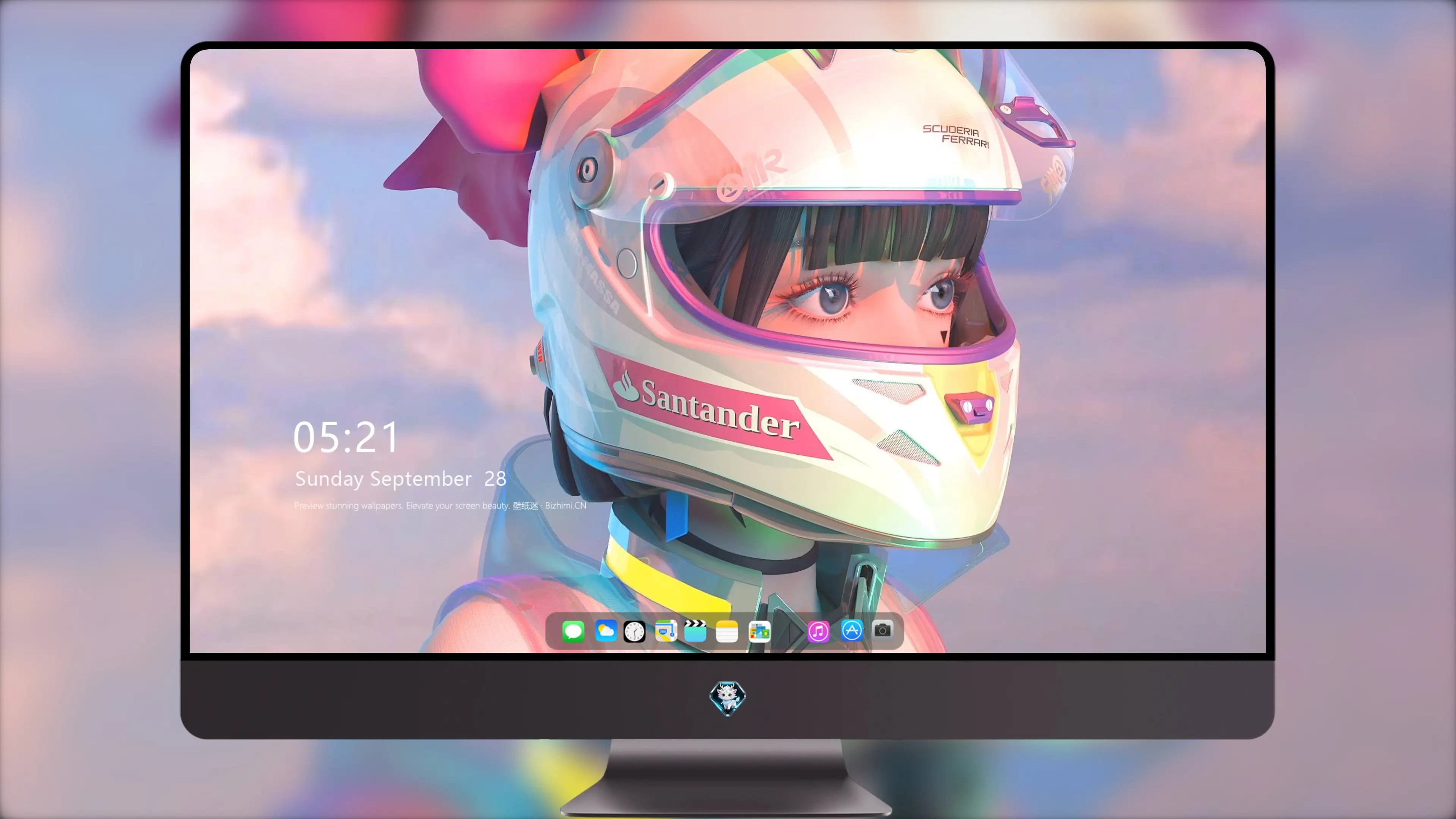
Task: Open the Clock app in the dock
Action: coord(634,631)
